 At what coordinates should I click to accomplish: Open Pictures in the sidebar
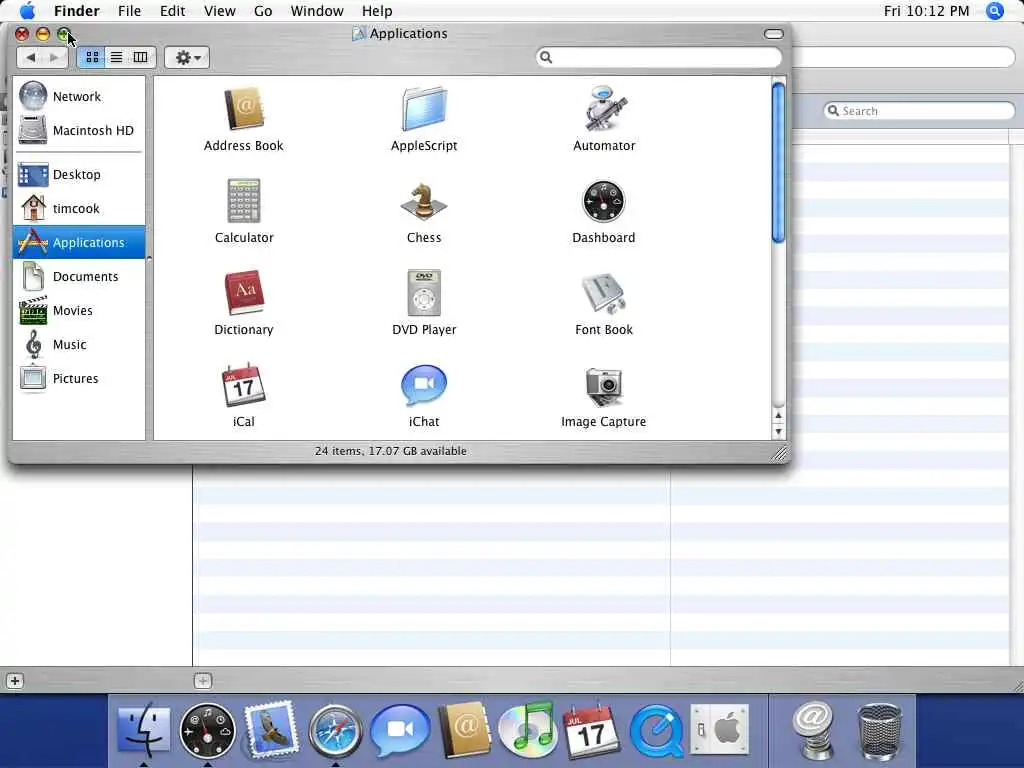[x=79, y=378]
